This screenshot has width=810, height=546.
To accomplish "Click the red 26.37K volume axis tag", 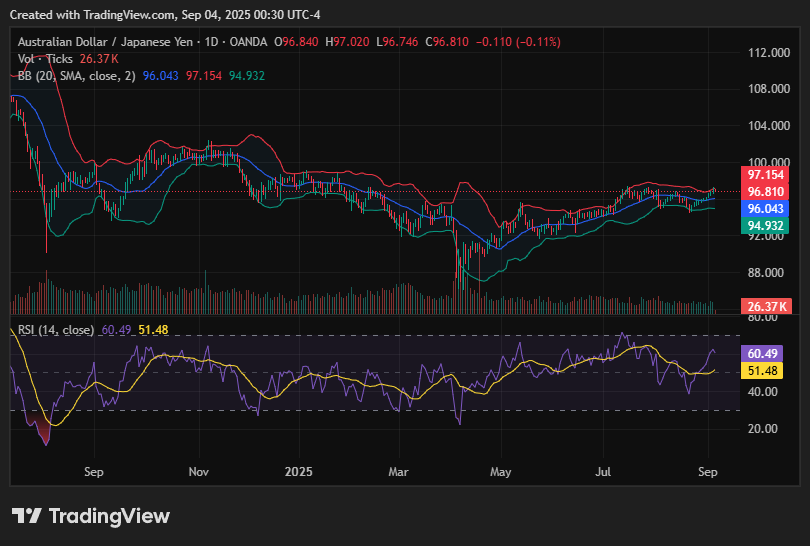I will (767, 306).
